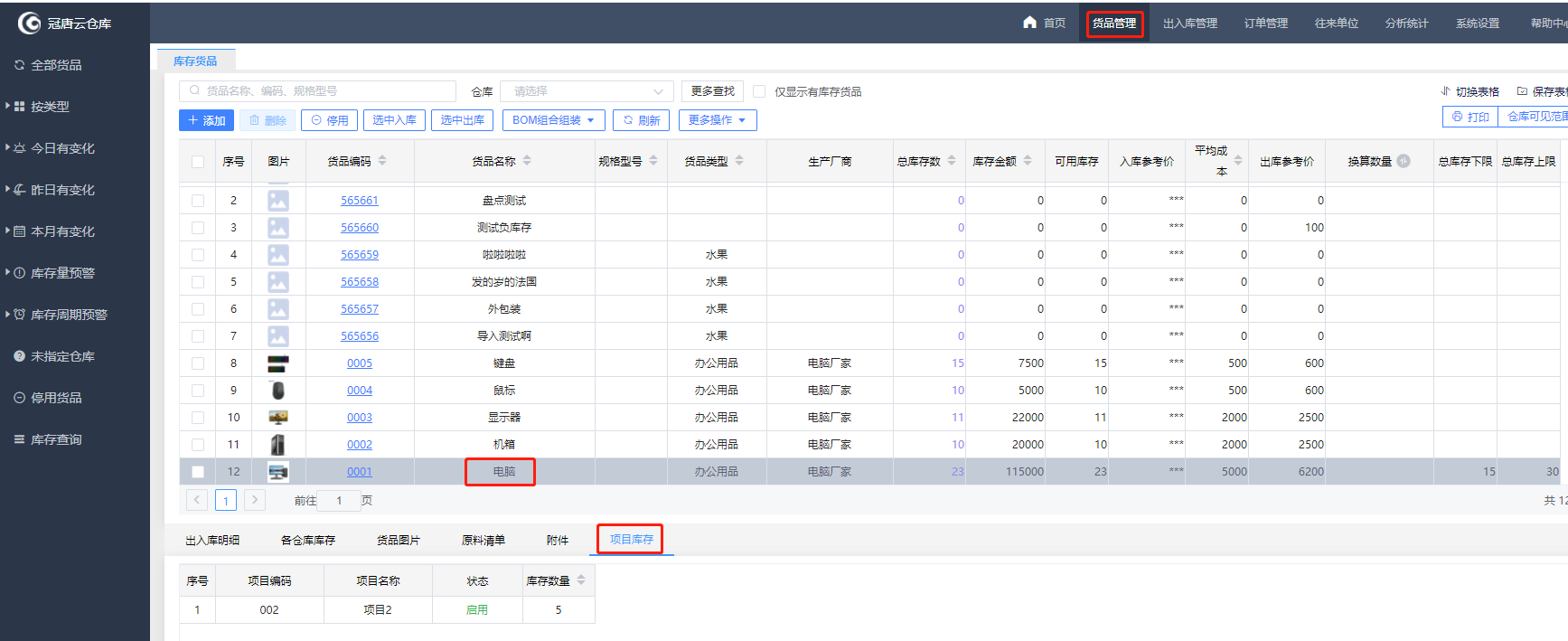Toggle the select-all header checkbox
This screenshot has width=1568, height=641.
click(x=198, y=162)
